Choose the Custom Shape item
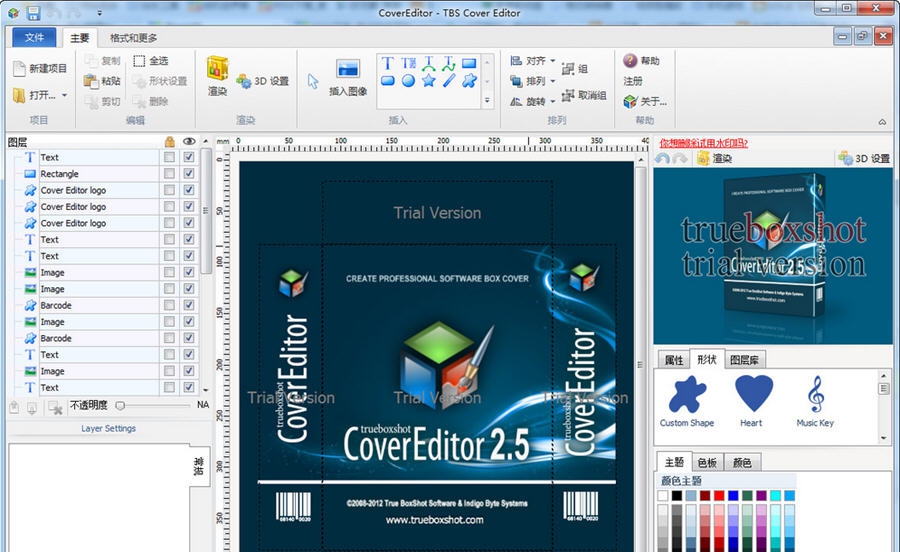900x552 pixels. 687,401
